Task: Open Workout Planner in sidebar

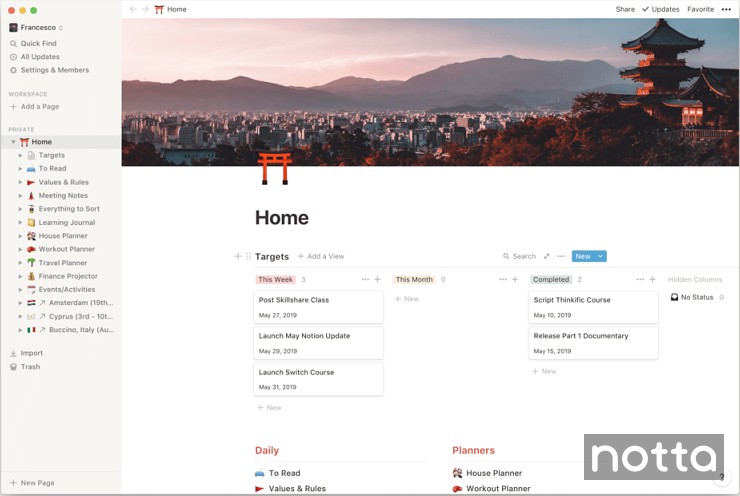Action: [67, 249]
